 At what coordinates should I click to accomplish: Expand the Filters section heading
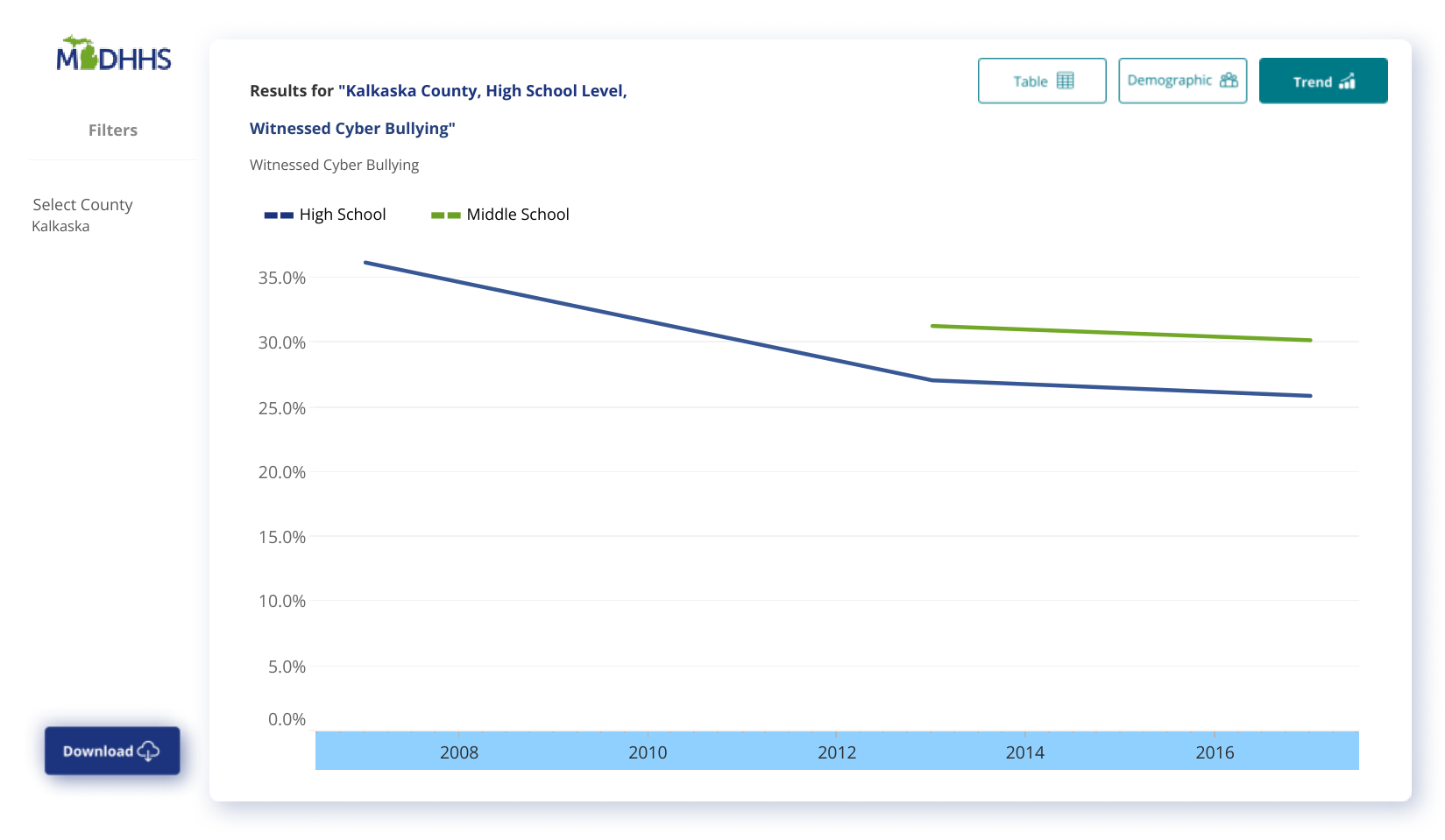coord(112,131)
